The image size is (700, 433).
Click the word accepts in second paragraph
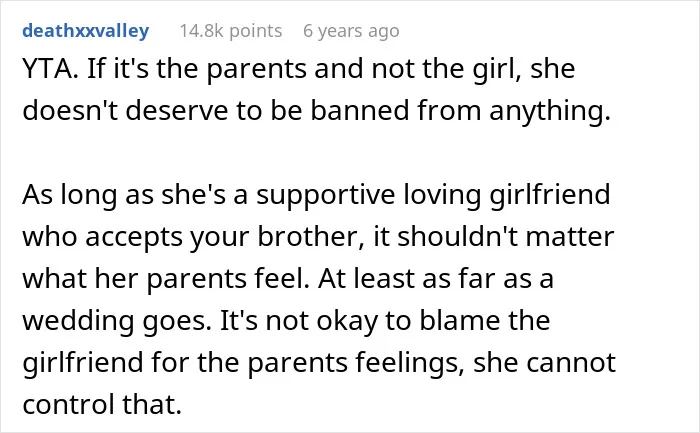click(134, 238)
